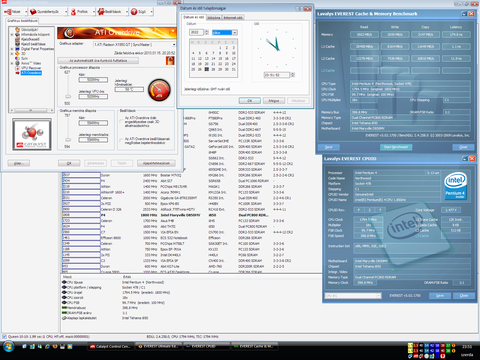Switch to the Időzóna tab
Screen dimensions: 480x360
214,17
